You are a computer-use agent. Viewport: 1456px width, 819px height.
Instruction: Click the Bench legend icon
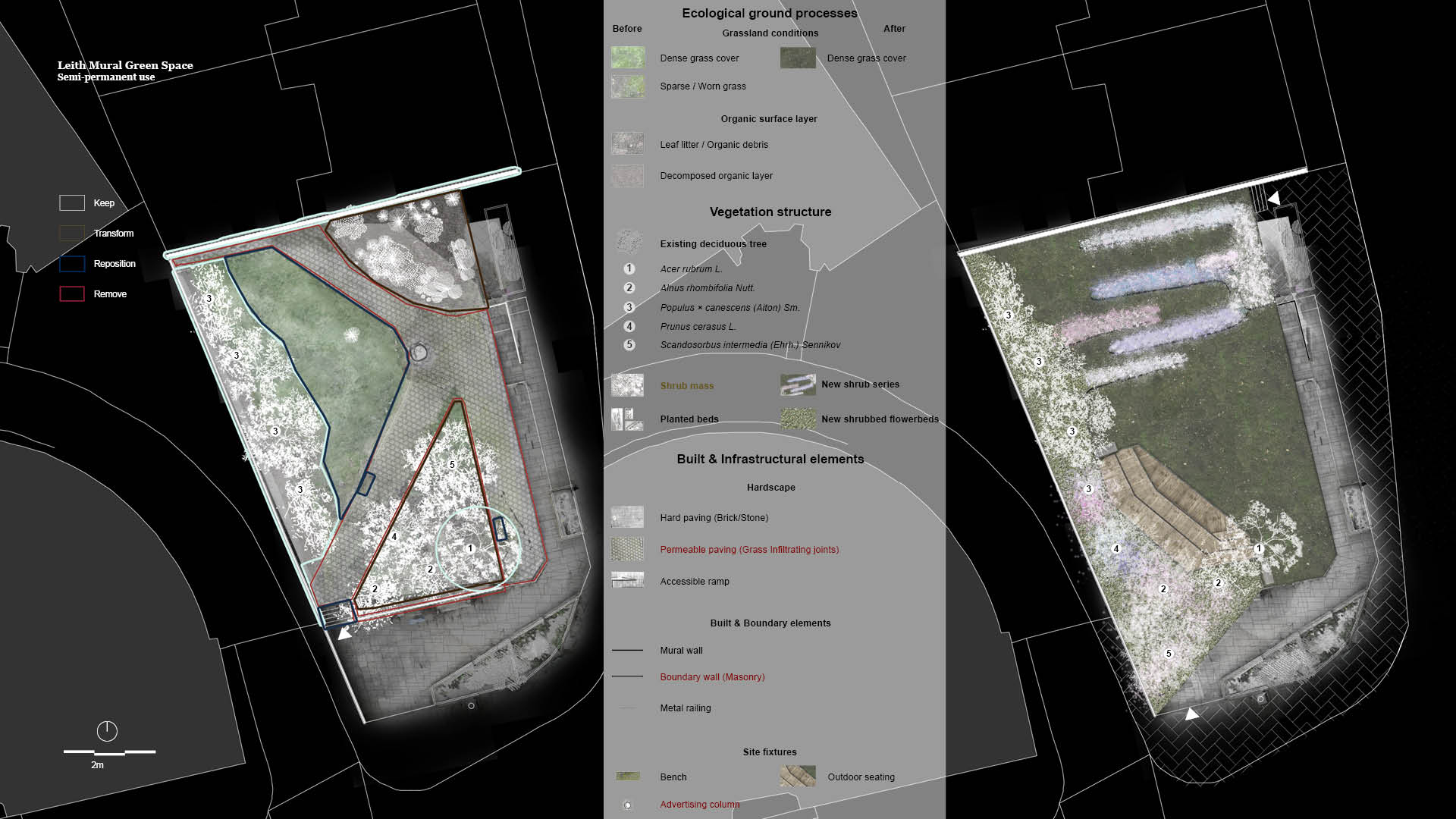click(x=628, y=777)
